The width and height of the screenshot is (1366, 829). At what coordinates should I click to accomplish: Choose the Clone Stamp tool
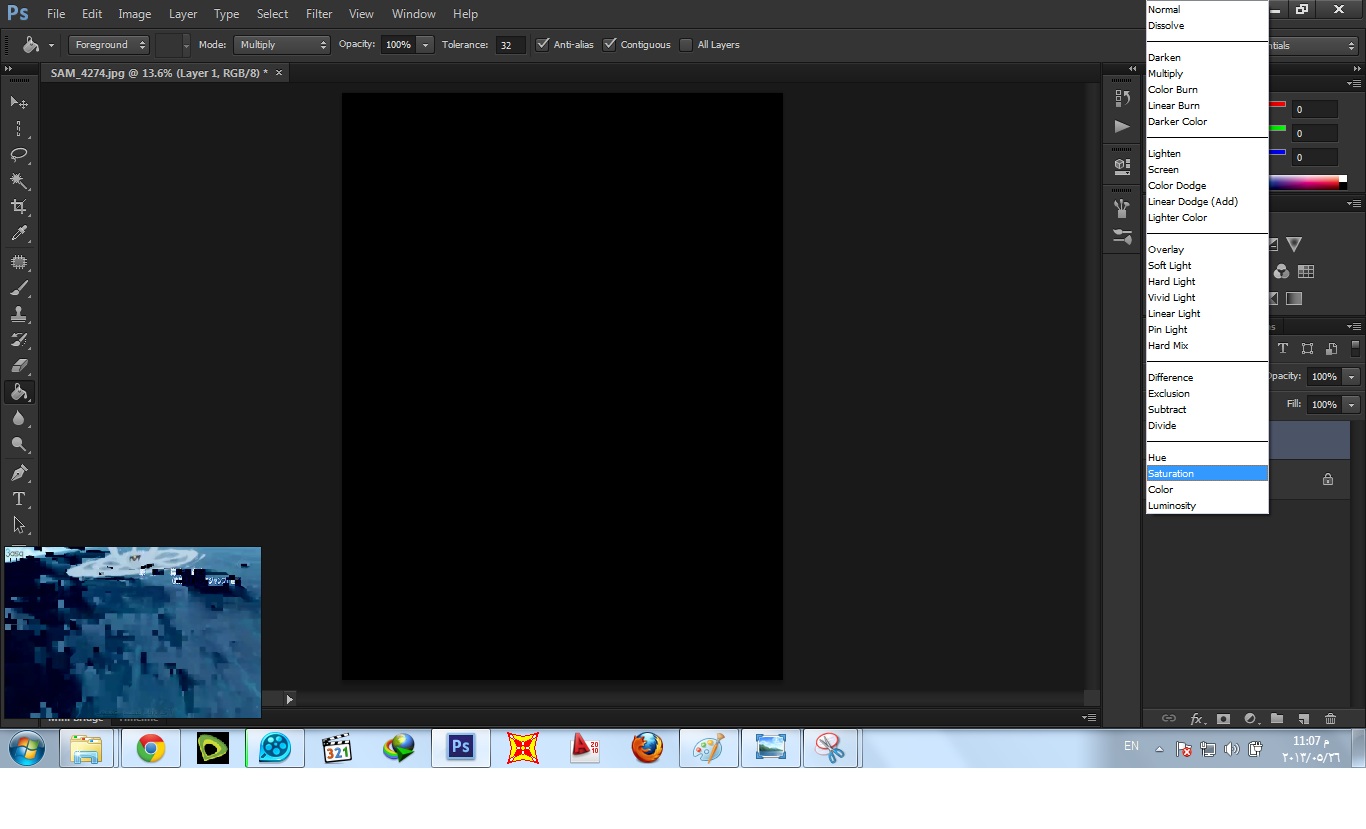point(18,315)
